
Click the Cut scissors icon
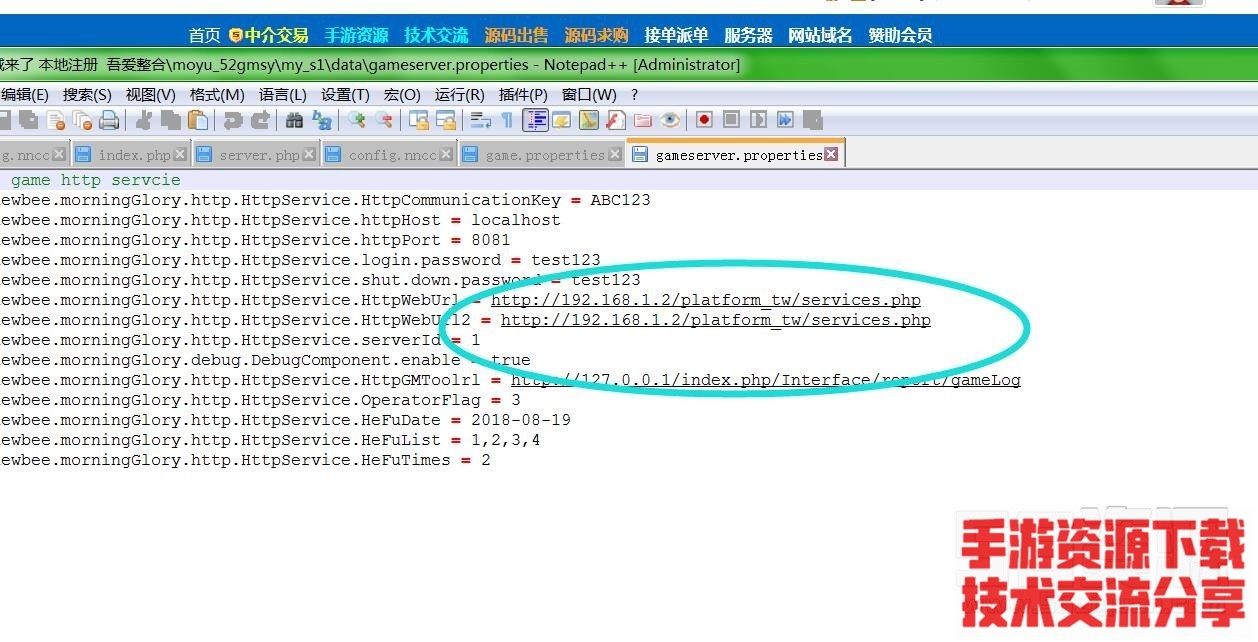pyautogui.click(x=144, y=121)
